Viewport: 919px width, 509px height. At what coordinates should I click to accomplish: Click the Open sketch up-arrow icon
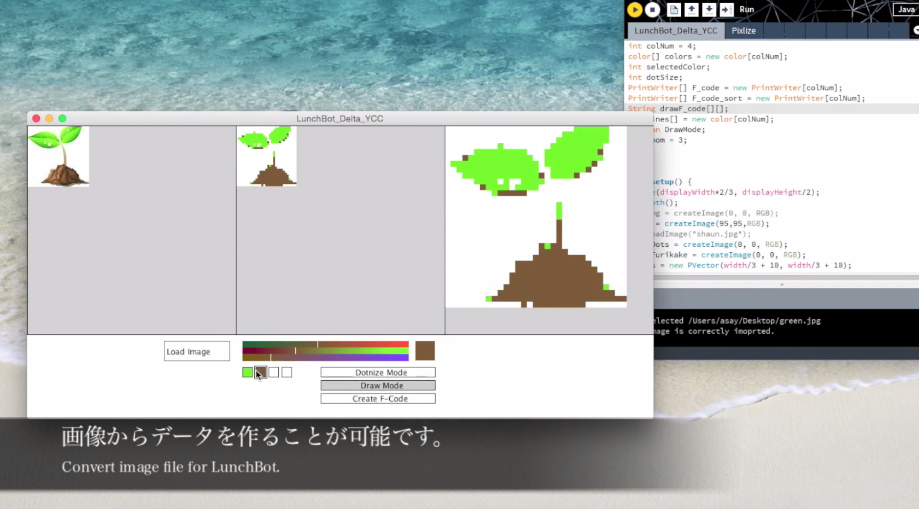coord(691,9)
